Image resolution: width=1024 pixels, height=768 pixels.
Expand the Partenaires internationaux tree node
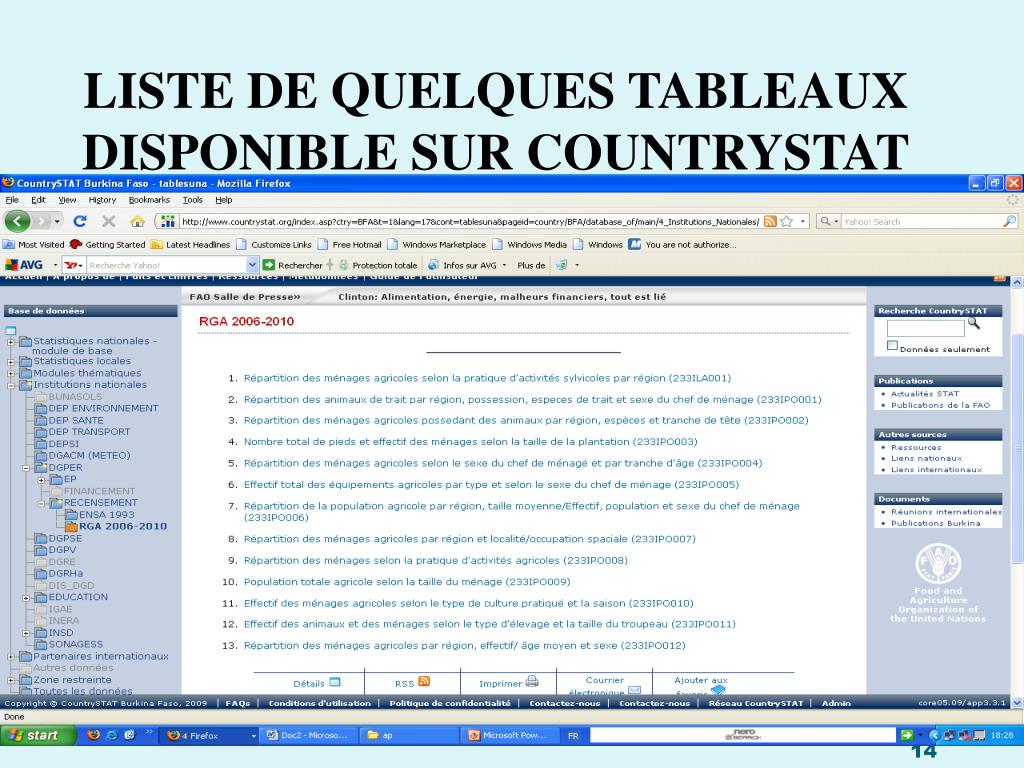click(x=10, y=656)
